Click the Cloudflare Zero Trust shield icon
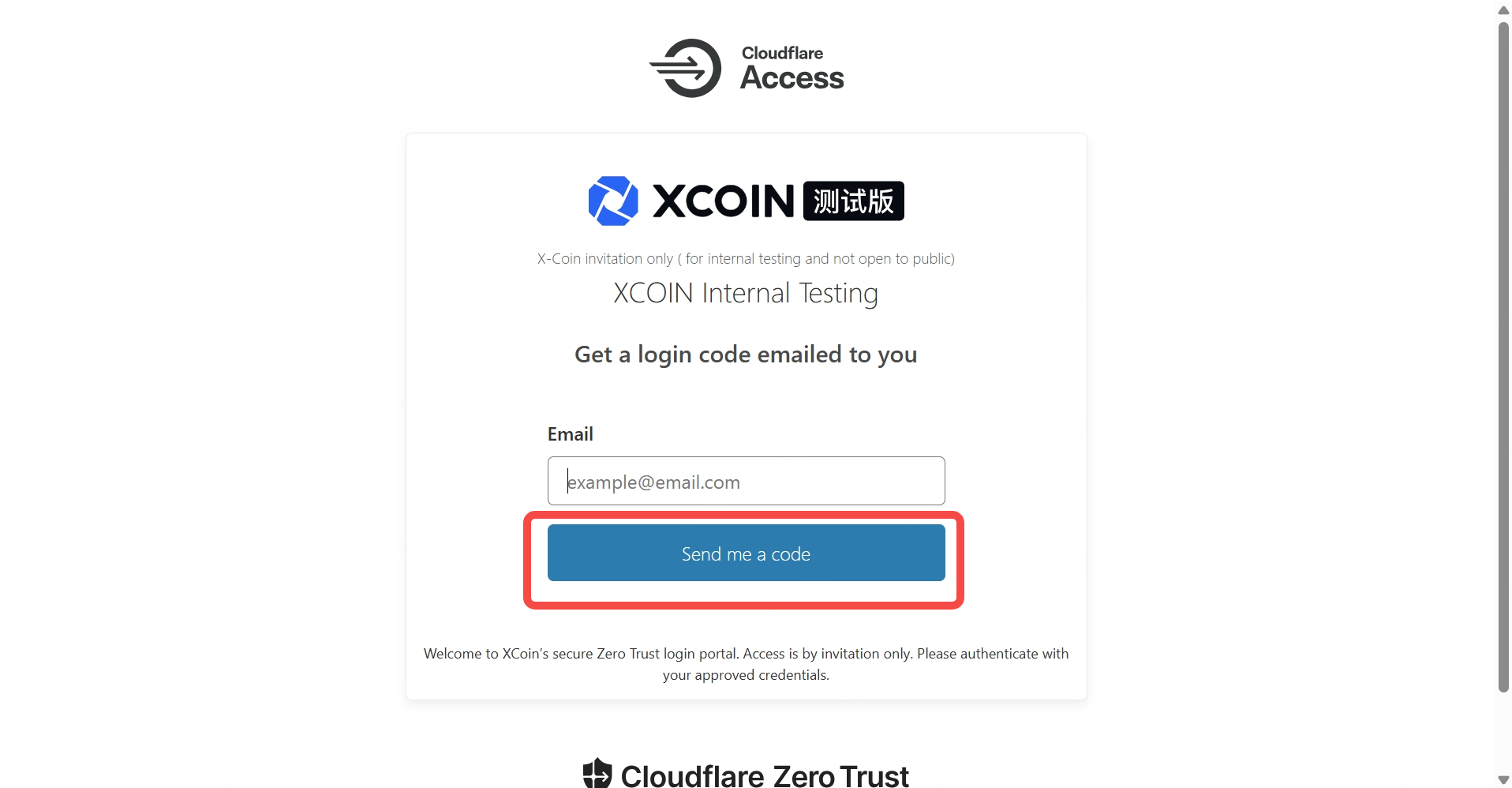 597,773
